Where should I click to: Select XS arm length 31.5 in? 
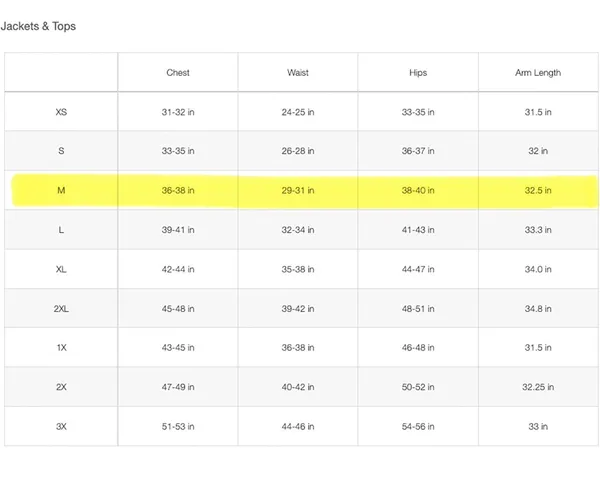pyautogui.click(x=538, y=112)
